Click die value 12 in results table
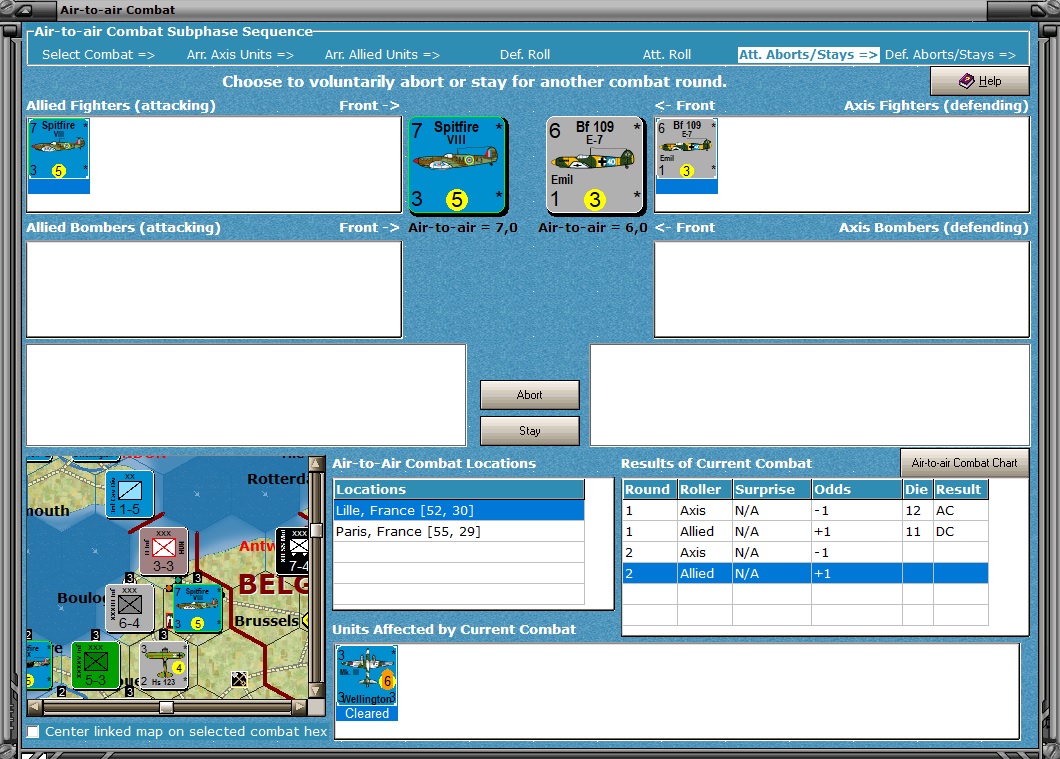 (x=913, y=510)
